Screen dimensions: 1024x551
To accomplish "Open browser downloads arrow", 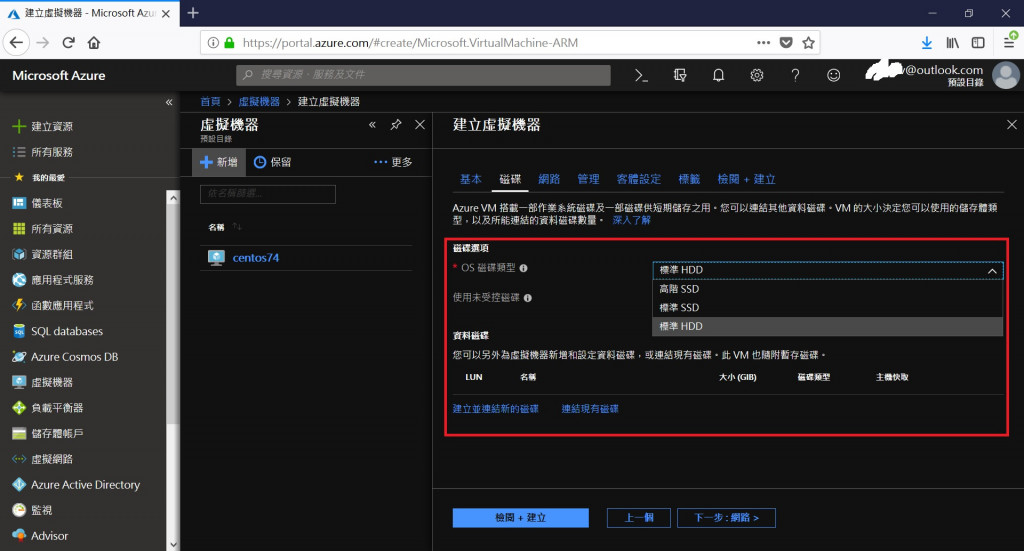I will click(926, 43).
